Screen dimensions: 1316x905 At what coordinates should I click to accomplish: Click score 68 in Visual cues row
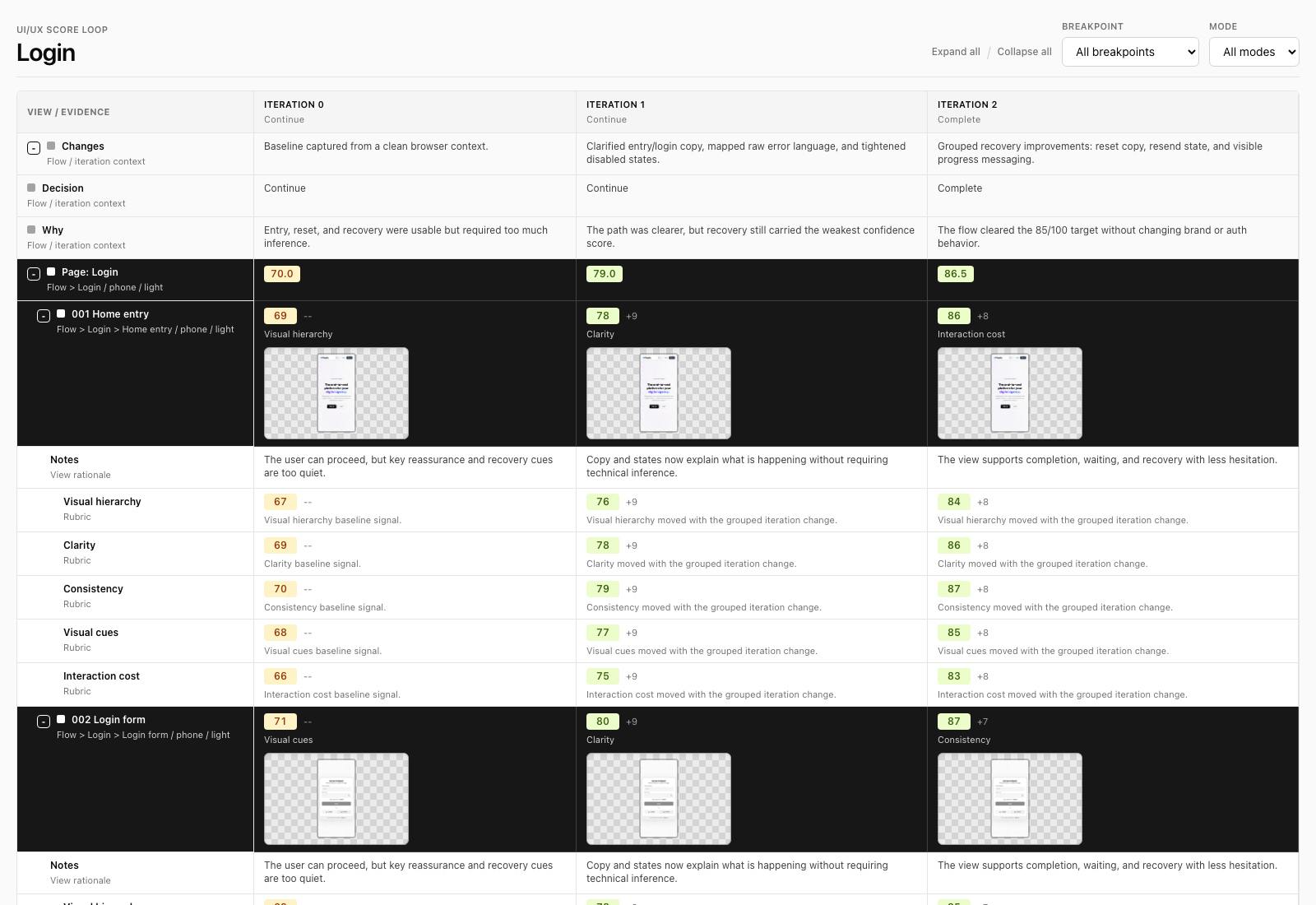click(x=280, y=633)
